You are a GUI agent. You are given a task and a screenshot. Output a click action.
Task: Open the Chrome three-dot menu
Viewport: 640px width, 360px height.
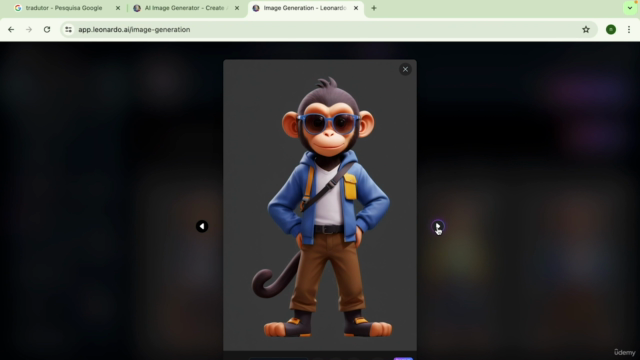coord(629,29)
